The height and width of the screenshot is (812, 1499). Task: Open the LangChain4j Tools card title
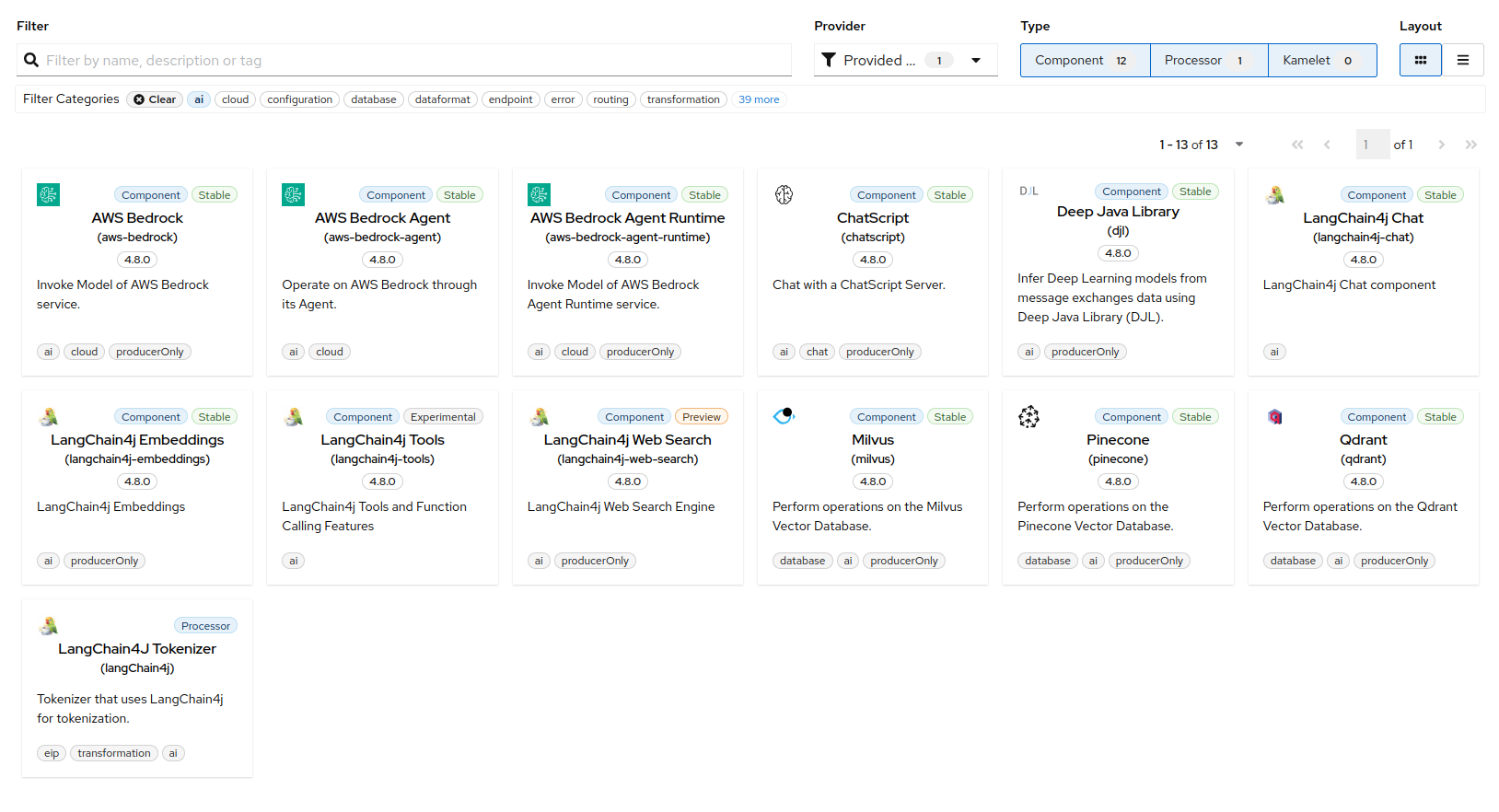382,440
